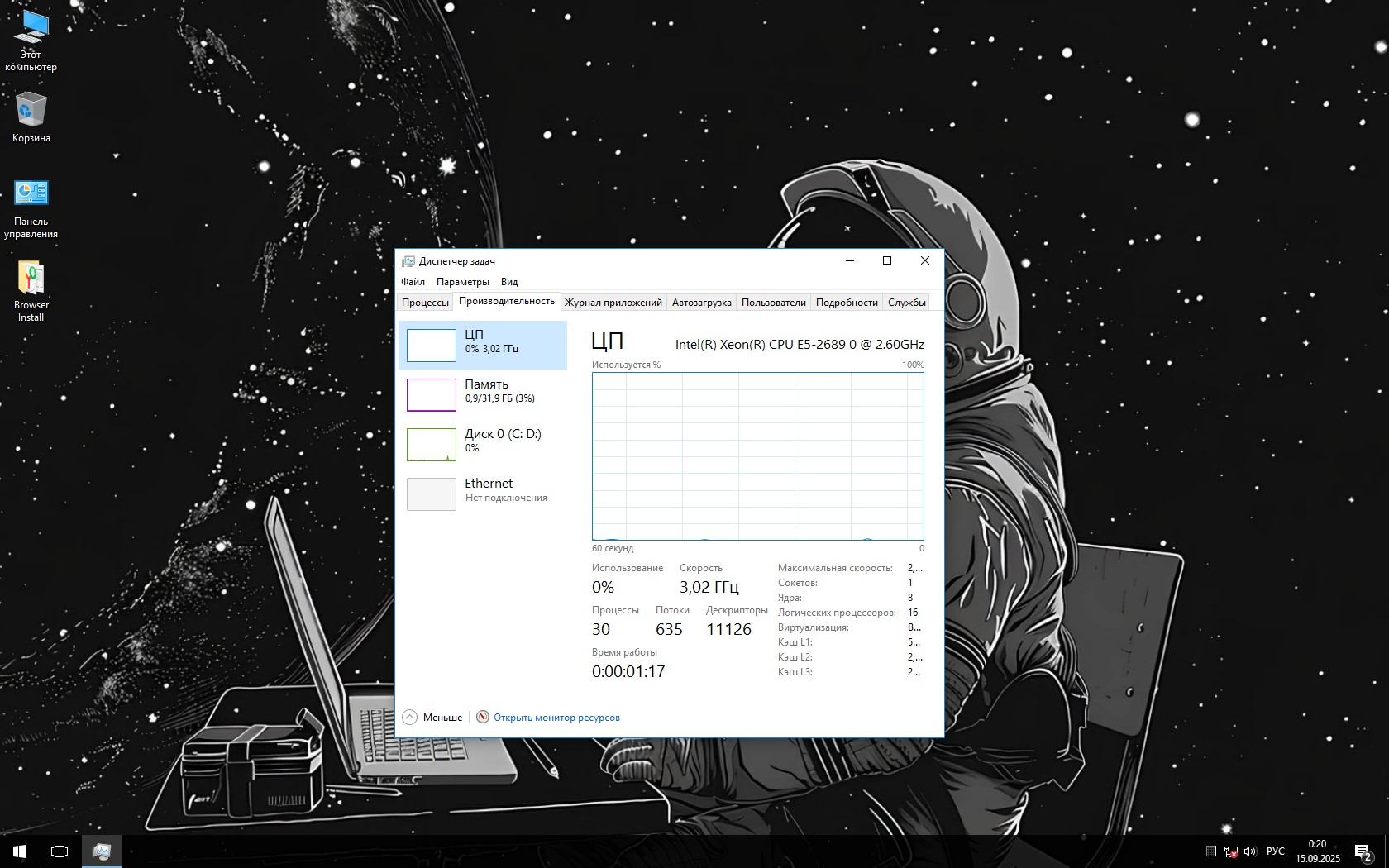Open the Файл menu
Viewport: 1389px width, 868px height.
click(x=413, y=282)
